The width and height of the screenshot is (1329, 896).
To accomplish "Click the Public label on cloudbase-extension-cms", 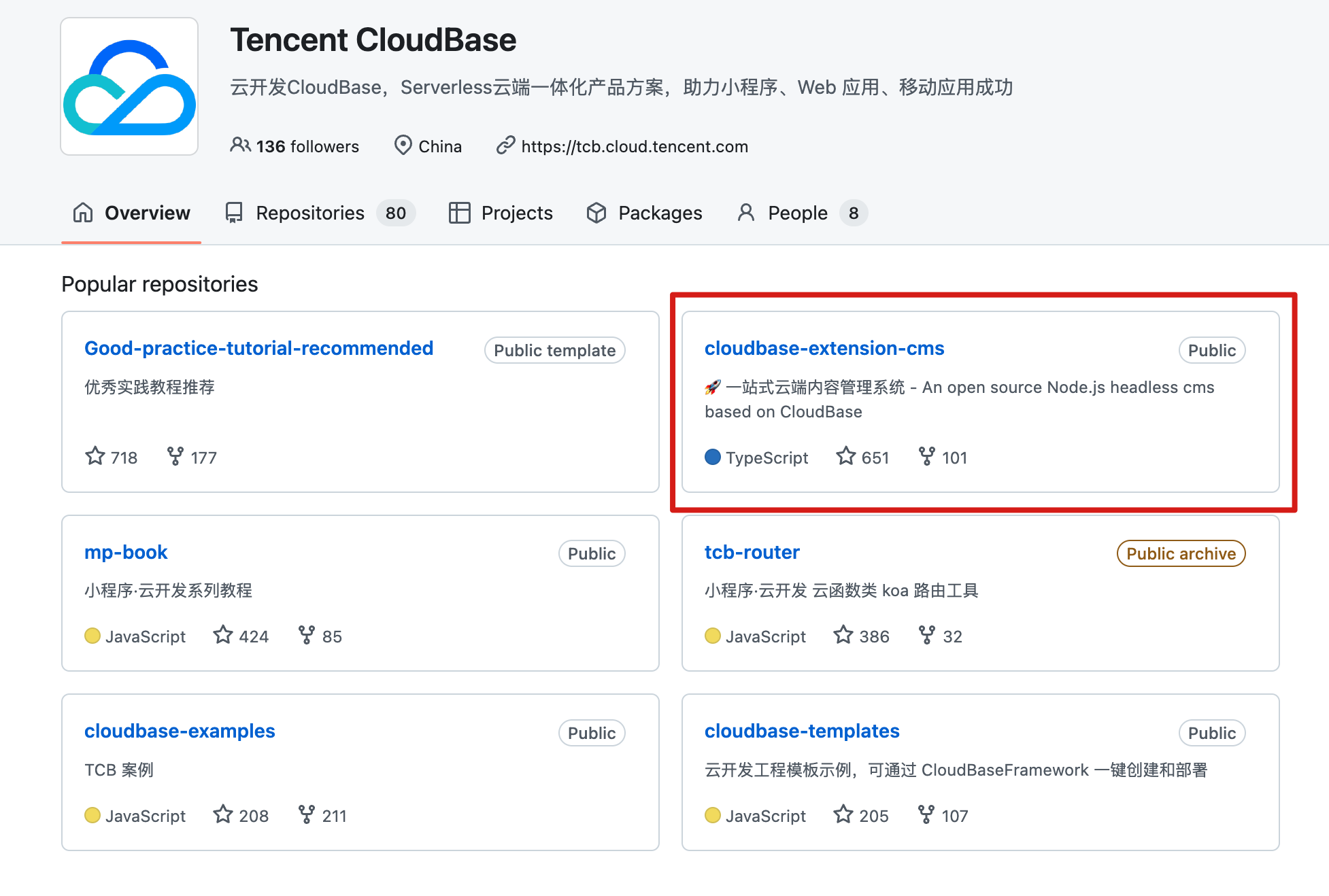I will [x=1212, y=350].
